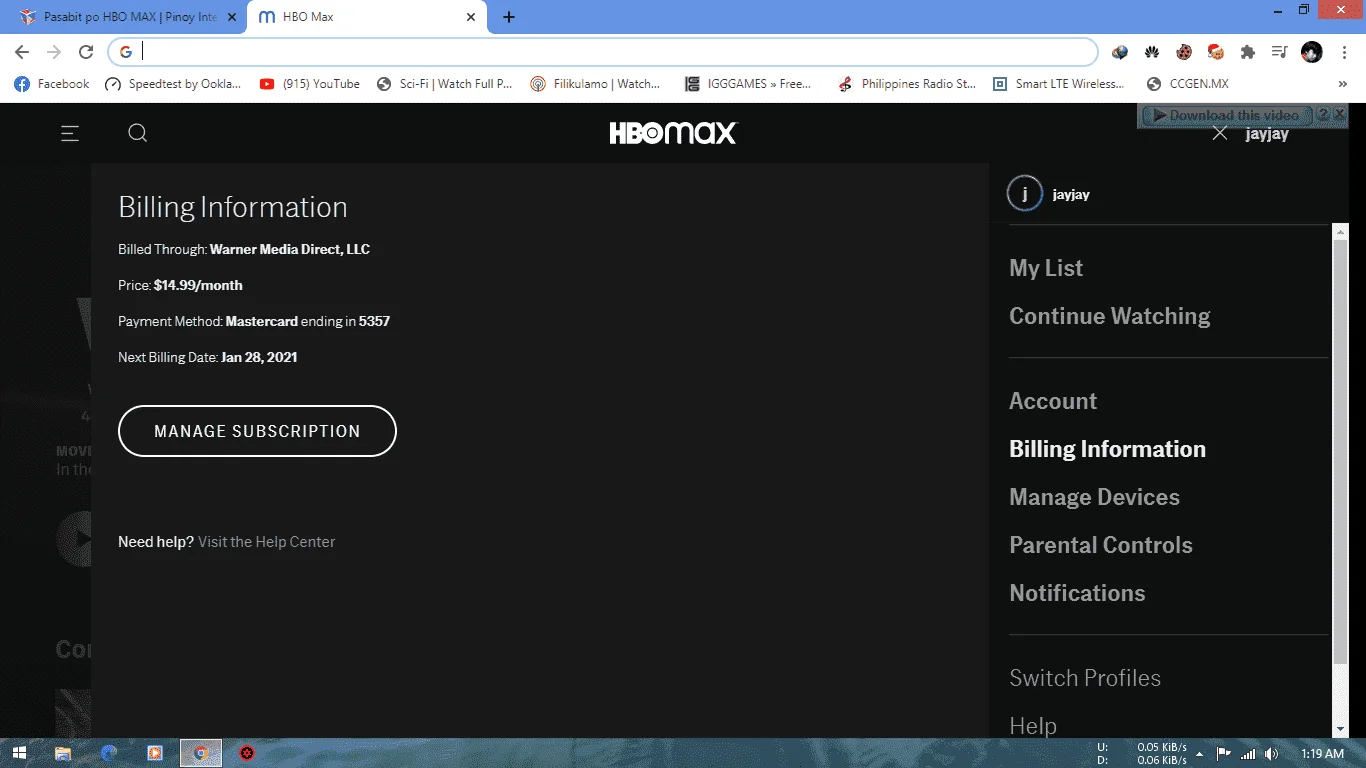Reload the page with the browser refresh icon
This screenshot has width=1366, height=768.
point(86,52)
